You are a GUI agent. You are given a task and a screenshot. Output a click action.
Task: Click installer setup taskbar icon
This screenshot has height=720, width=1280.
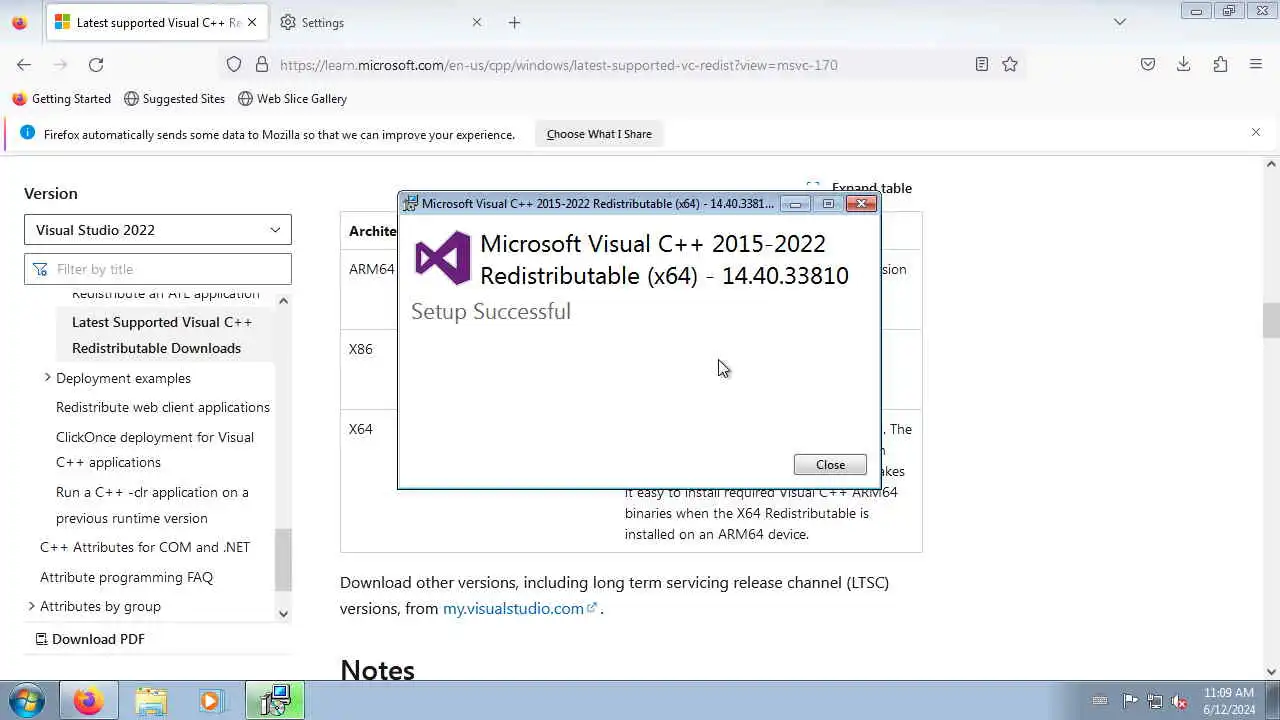[x=275, y=701]
